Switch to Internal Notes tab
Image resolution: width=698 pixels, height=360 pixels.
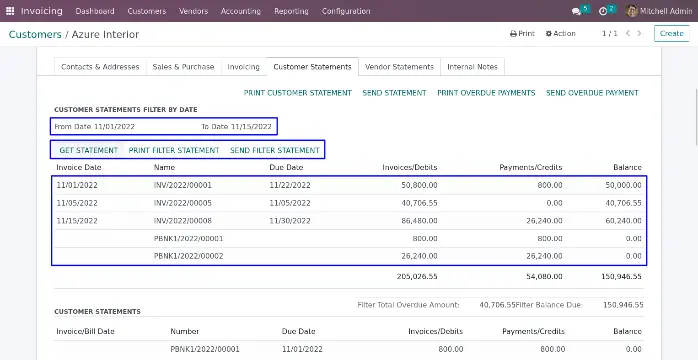pos(472,67)
